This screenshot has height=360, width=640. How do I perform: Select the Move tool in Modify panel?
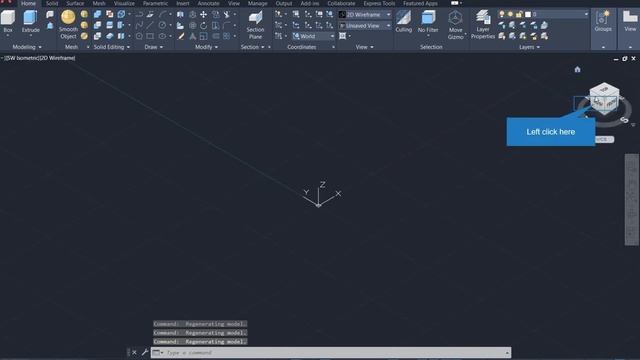pos(203,14)
